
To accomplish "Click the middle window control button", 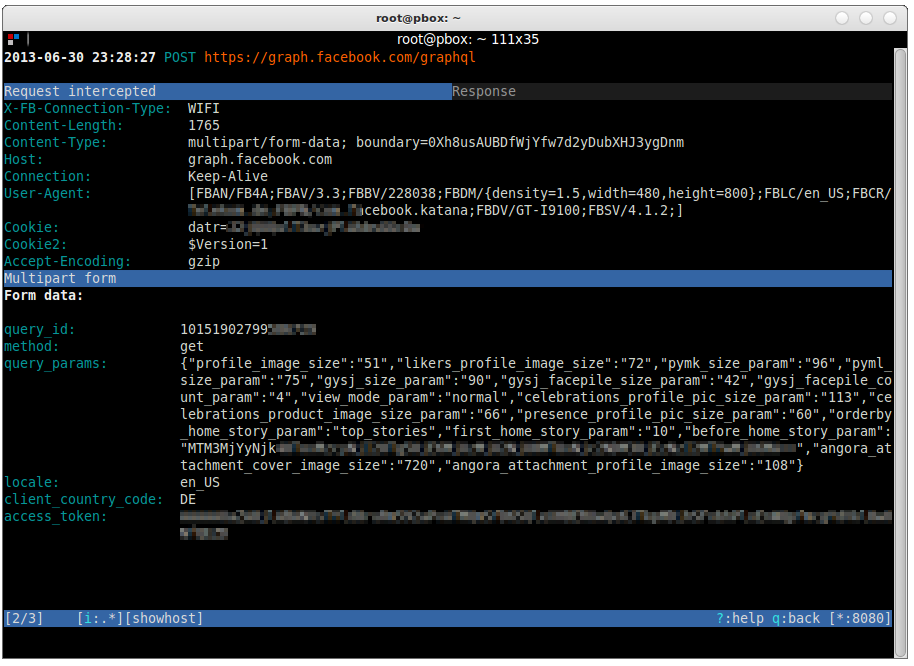I will pos(866,18).
